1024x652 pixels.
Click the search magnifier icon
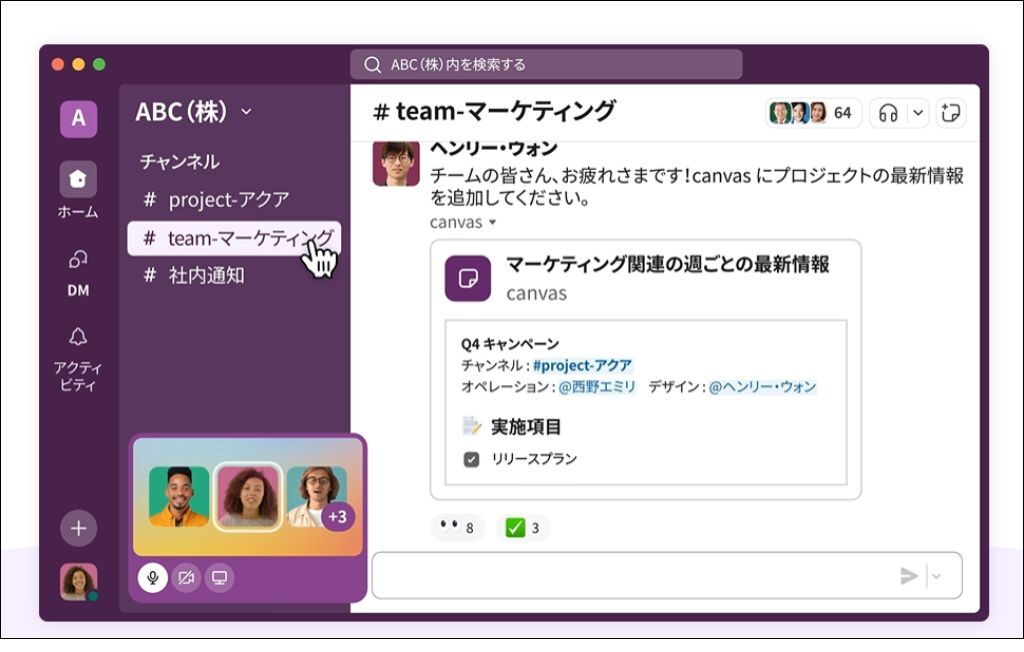coord(372,65)
